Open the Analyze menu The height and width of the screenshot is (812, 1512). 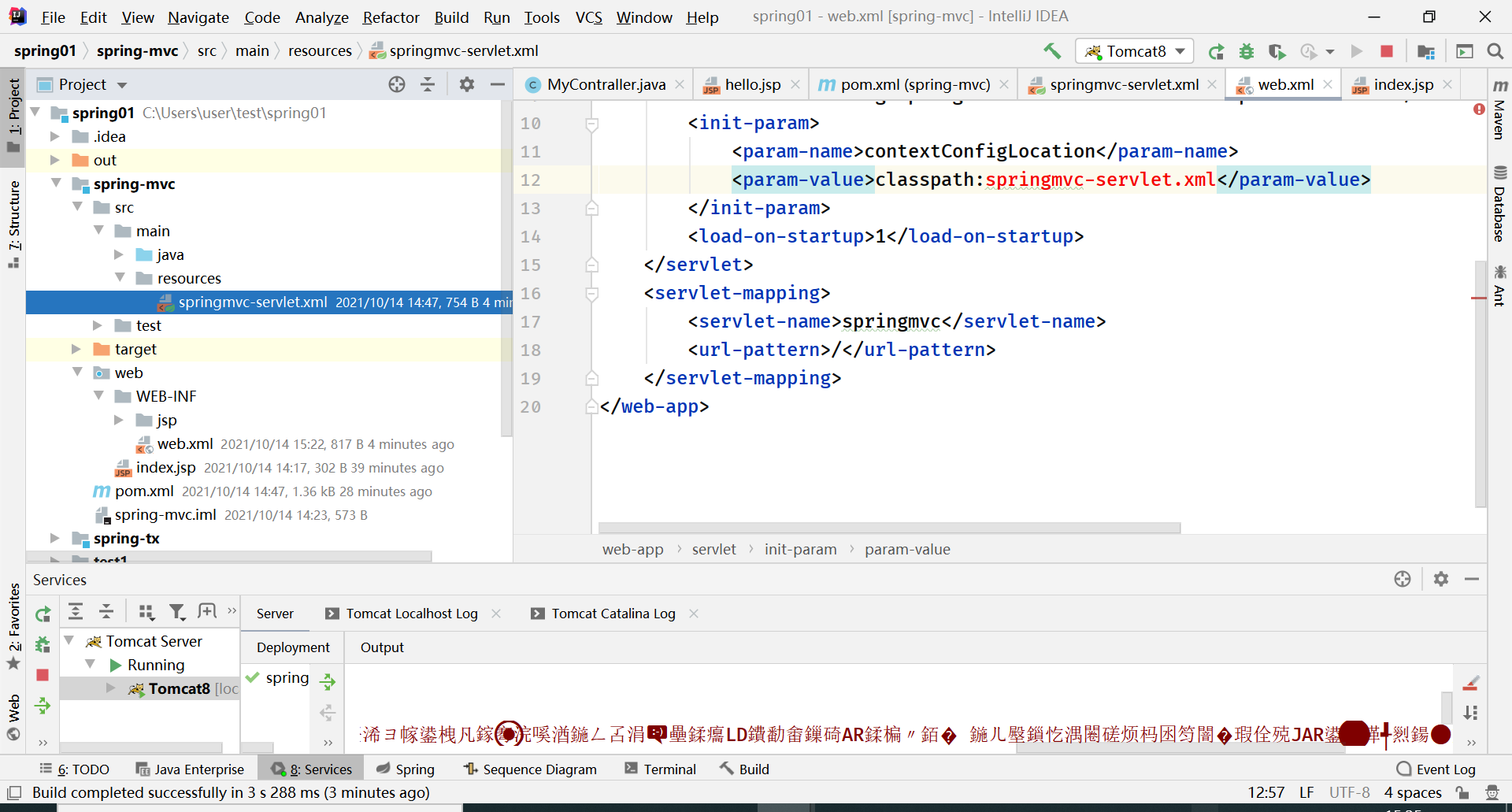(322, 17)
